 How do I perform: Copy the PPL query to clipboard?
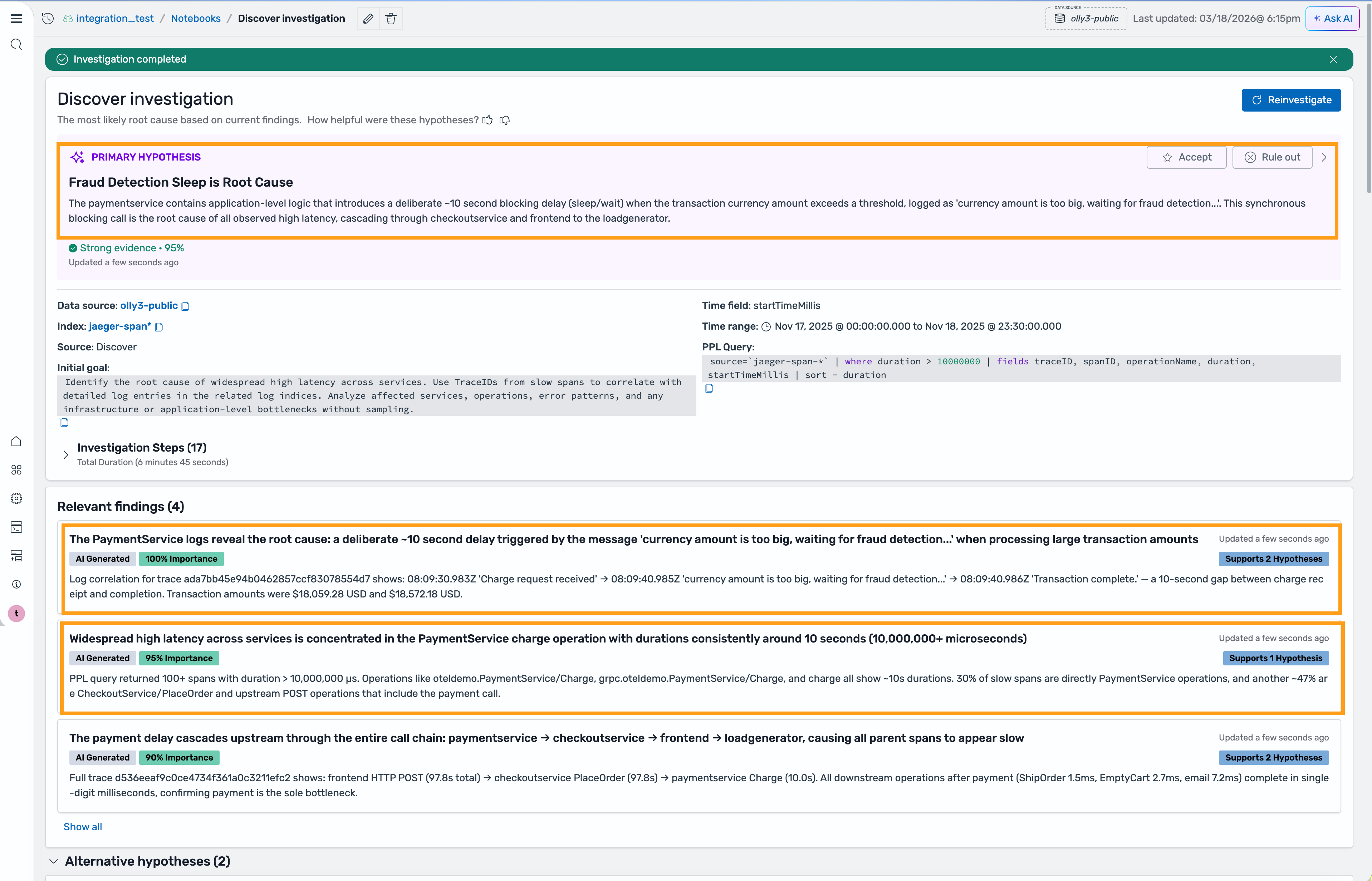click(x=710, y=388)
